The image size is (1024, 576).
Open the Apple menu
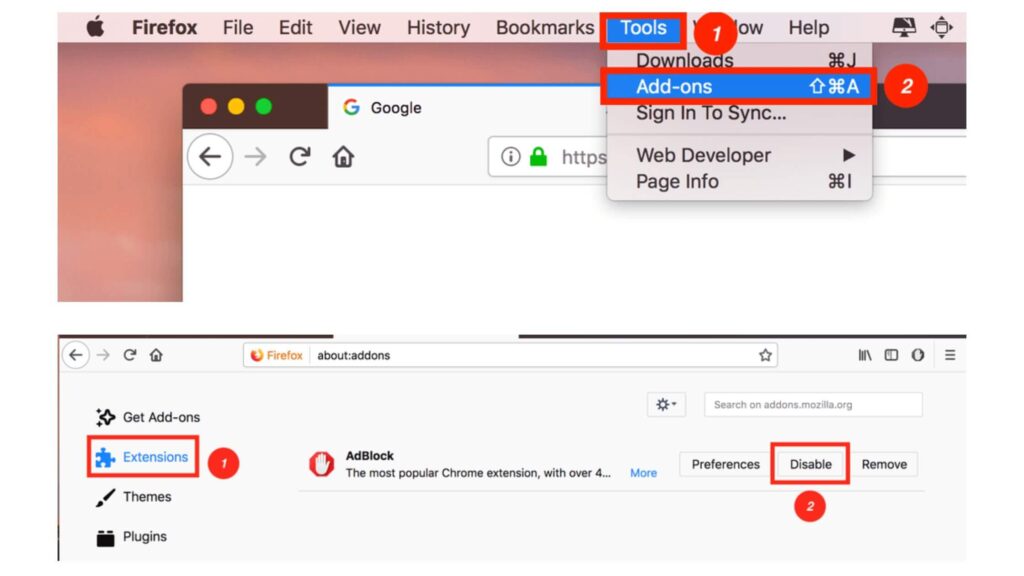[95, 27]
